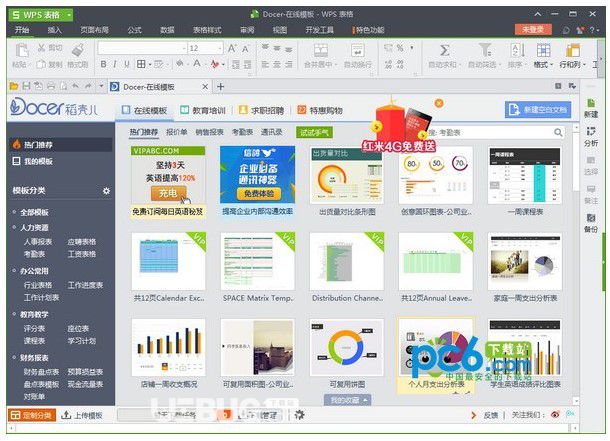Click the AutoSum sigma icon
The width and height of the screenshot is (610, 441).
pyautogui.click(x=444, y=51)
